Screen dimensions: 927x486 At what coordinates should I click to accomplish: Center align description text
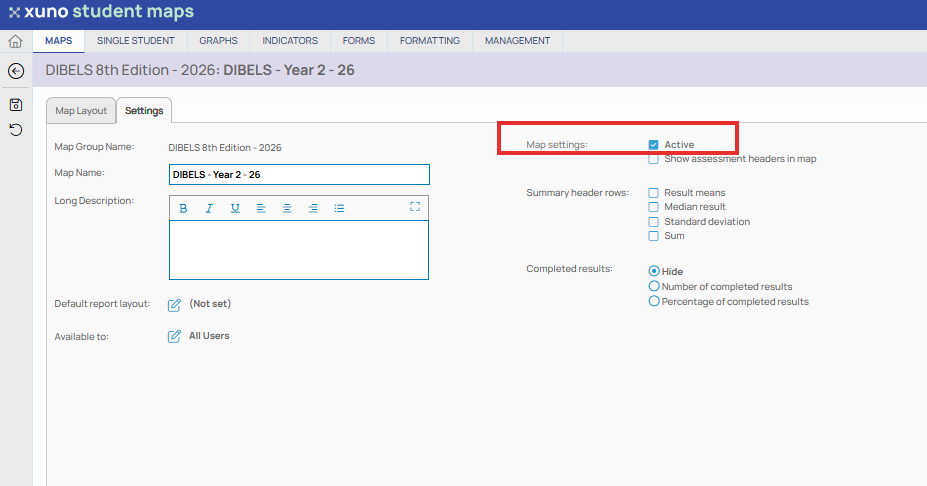click(x=287, y=208)
